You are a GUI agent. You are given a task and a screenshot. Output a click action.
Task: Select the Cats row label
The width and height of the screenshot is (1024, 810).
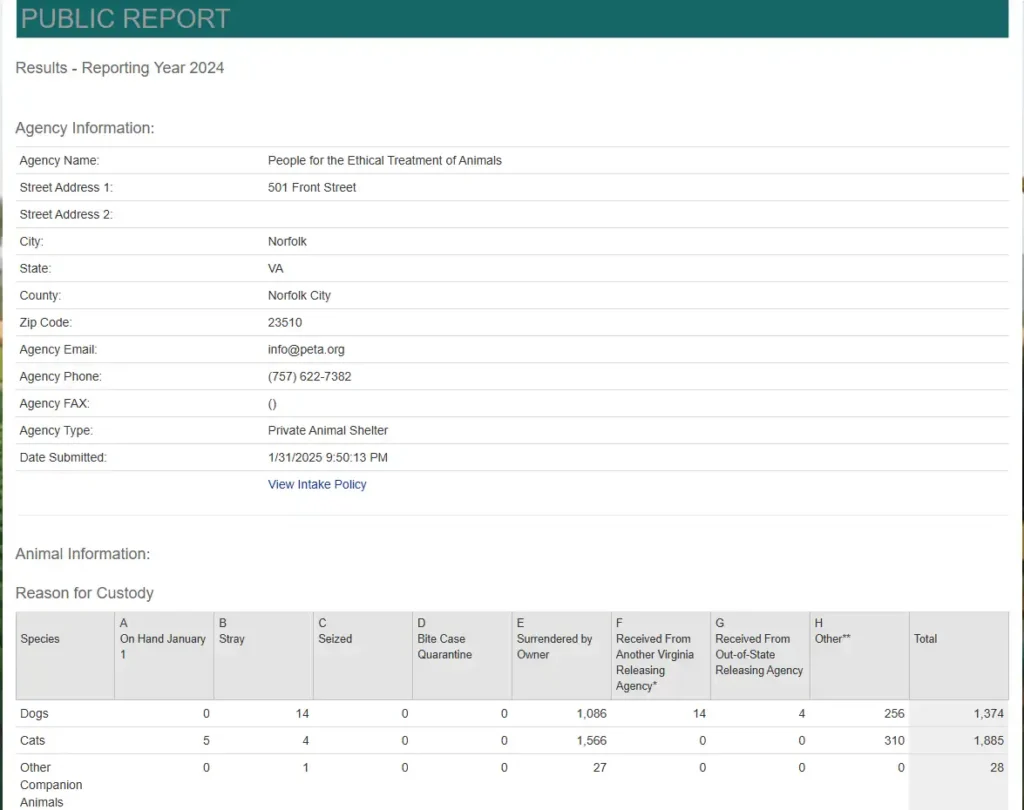(33, 741)
